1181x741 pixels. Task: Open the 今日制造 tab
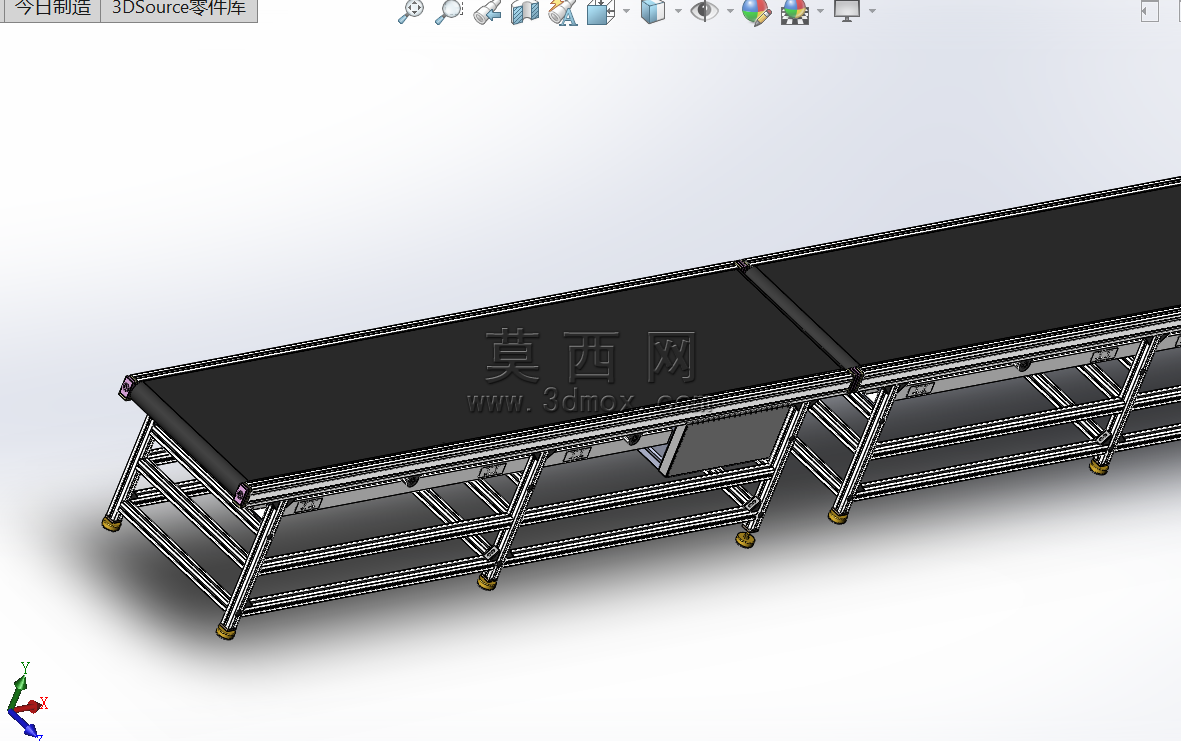point(52,9)
